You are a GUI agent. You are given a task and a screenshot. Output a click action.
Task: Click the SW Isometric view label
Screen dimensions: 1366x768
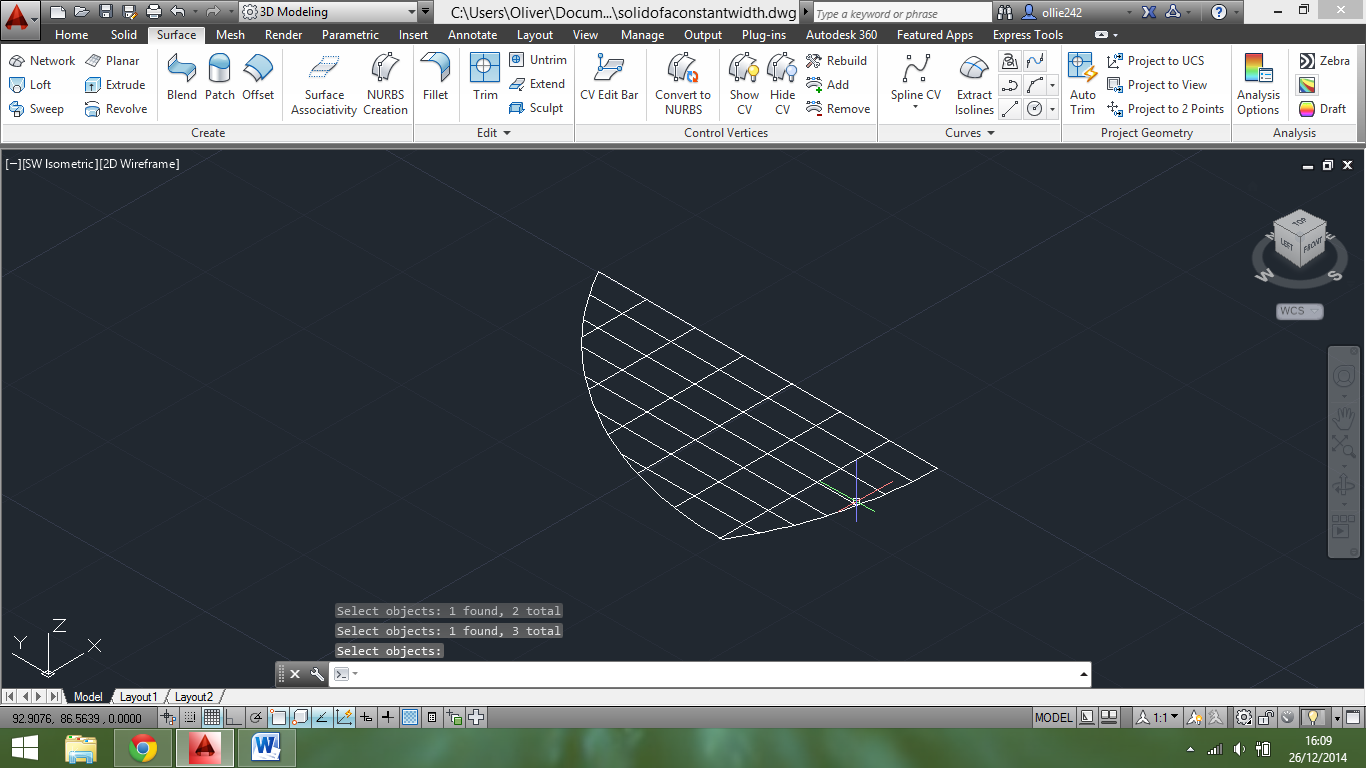pyautogui.click(x=59, y=164)
